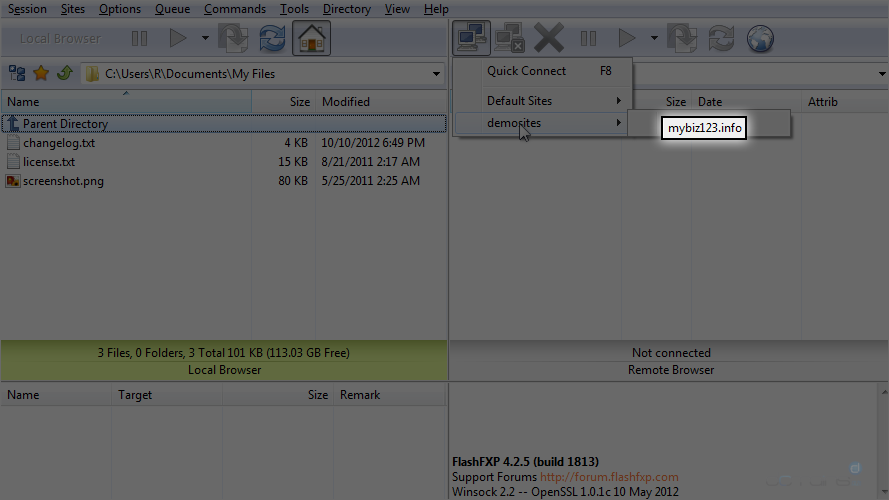Select the mybiz123.info site entry

click(705, 128)
